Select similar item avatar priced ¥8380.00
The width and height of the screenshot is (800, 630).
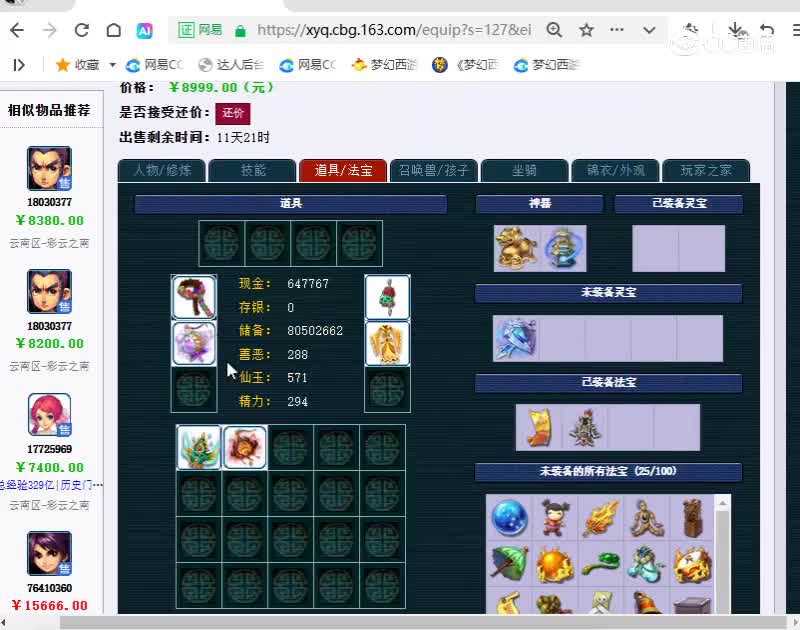click(x=49, y=168)
